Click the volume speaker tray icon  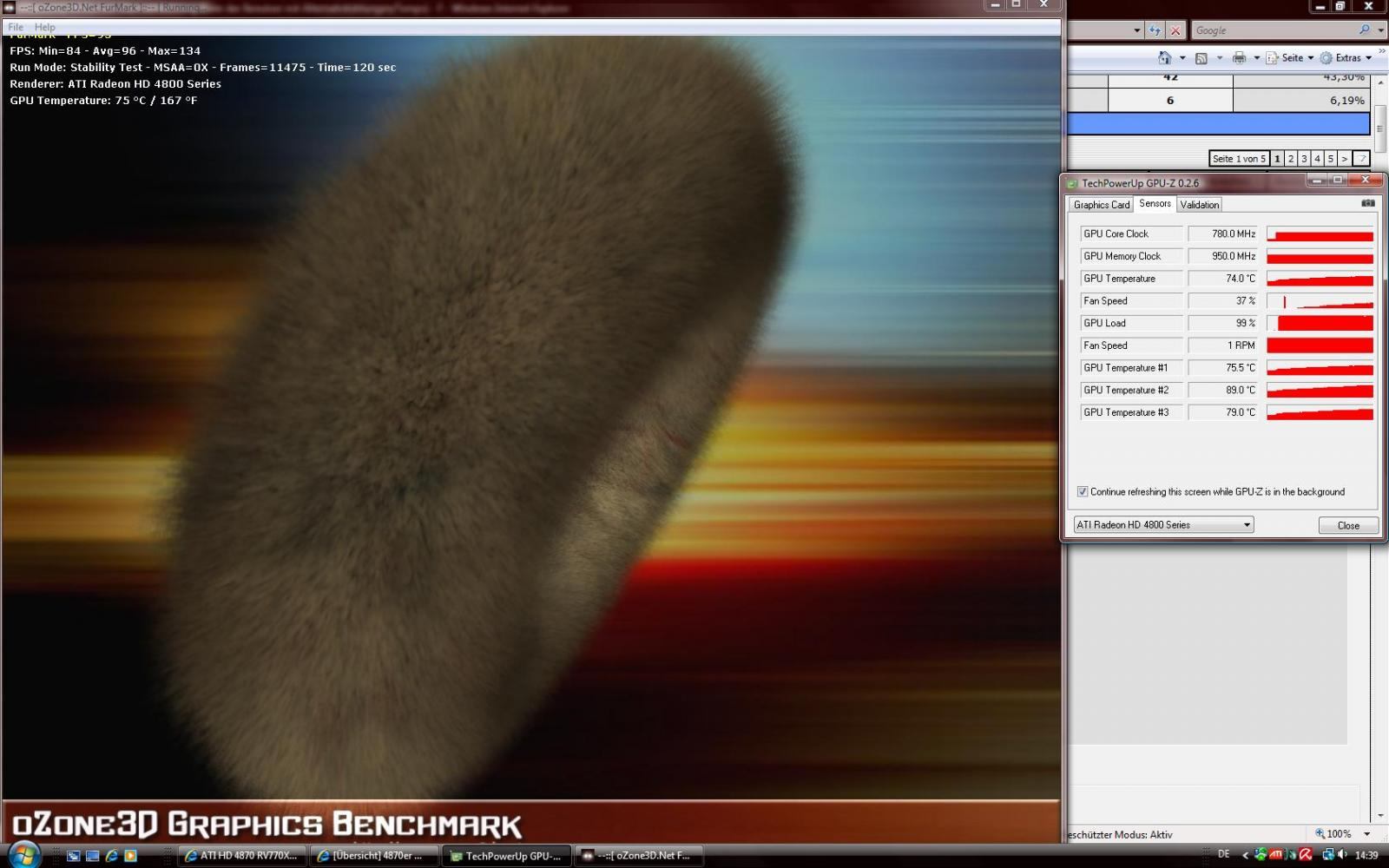(x=1342, y=856)
